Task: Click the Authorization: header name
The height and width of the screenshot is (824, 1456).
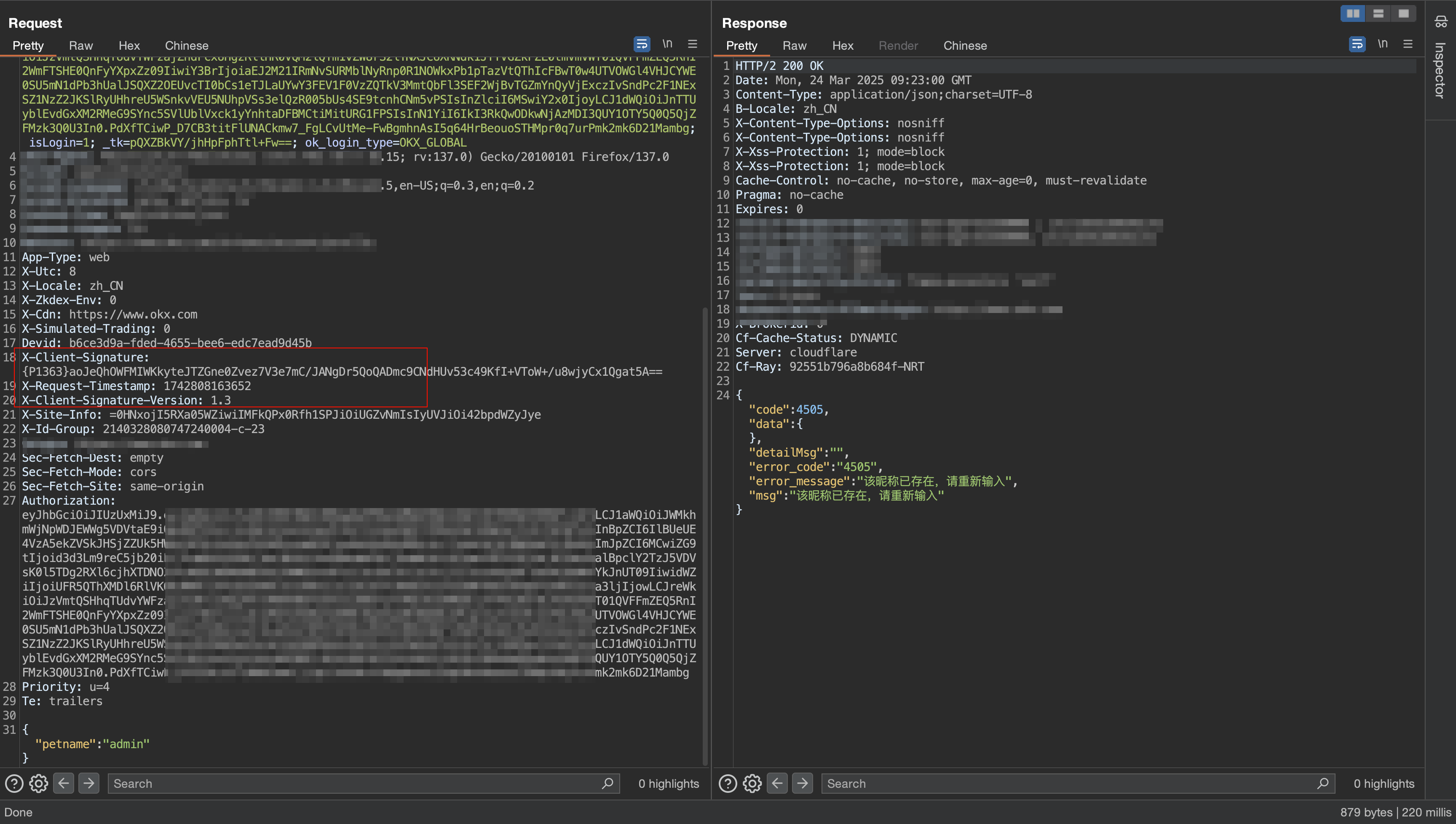Action: pos(69,500)
